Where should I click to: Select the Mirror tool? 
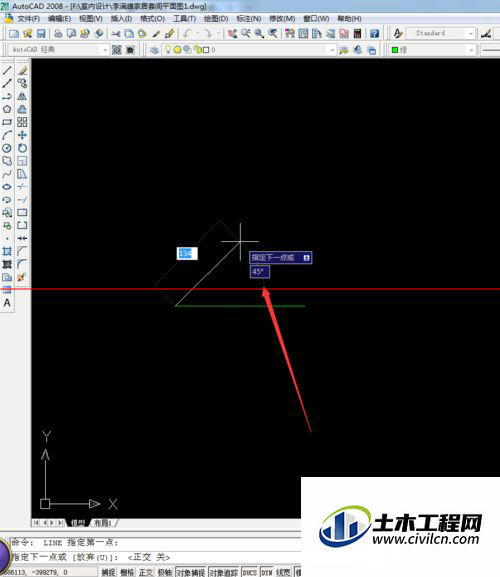(22, 96)
